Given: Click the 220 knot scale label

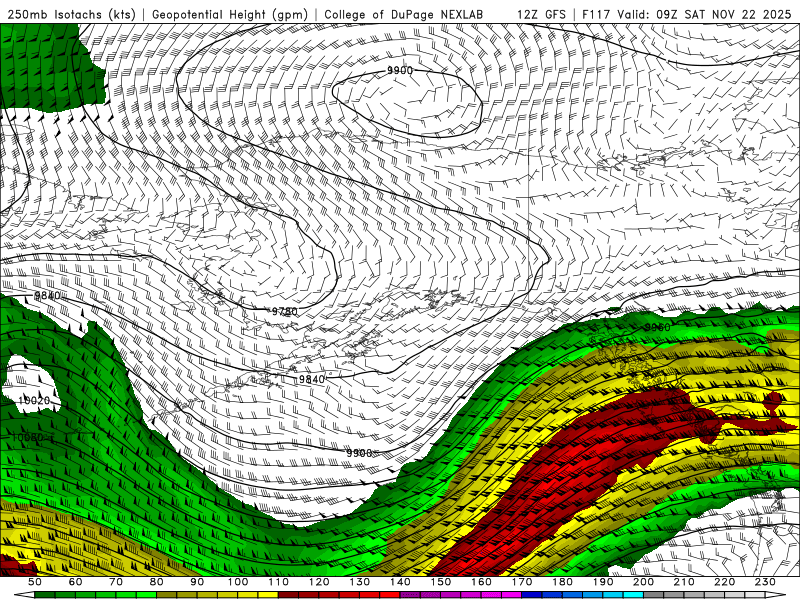Looking at the screenshot, I should click(x=724, y=582).
